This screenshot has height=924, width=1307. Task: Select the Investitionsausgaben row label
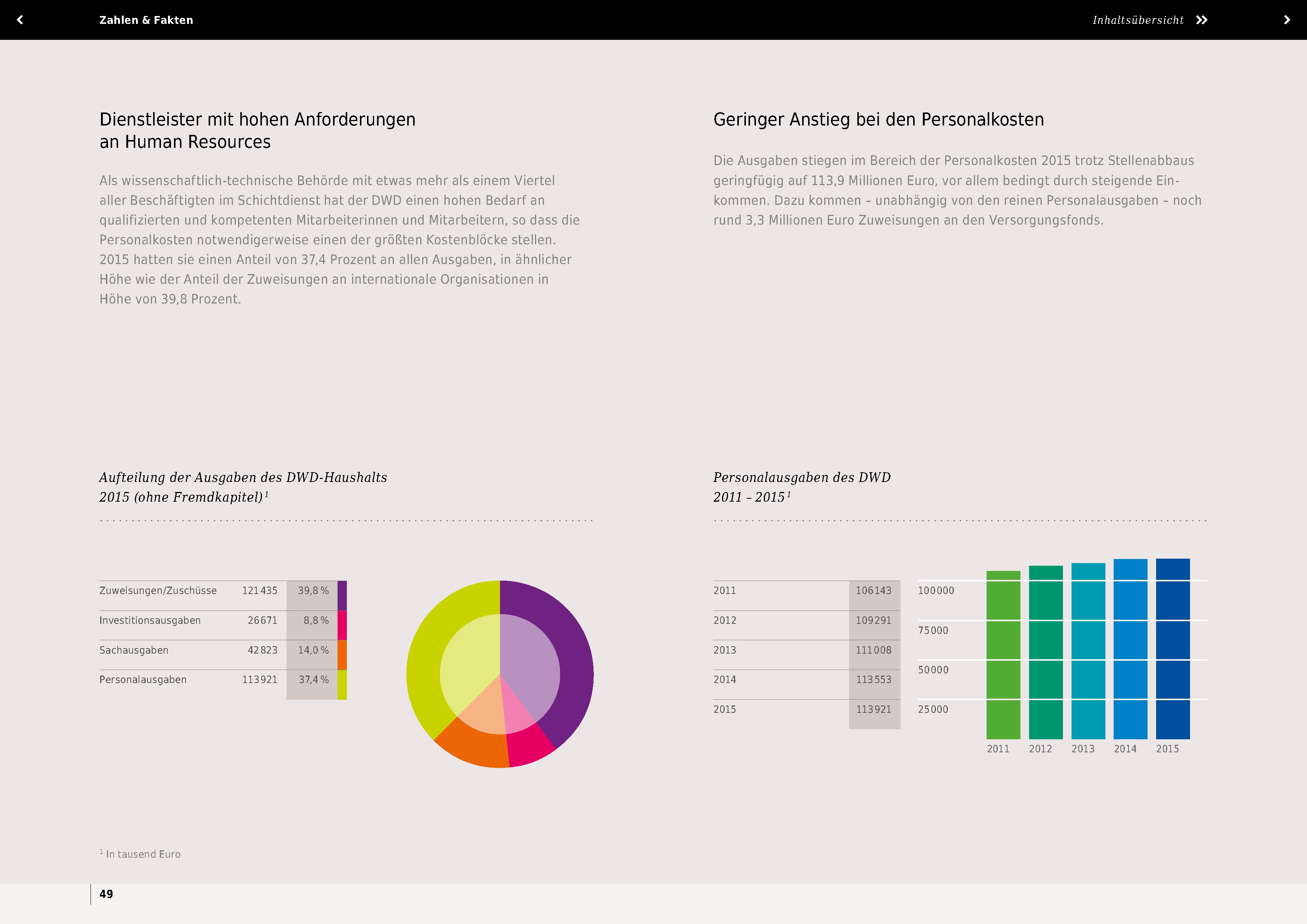click(x=150, y=620)
